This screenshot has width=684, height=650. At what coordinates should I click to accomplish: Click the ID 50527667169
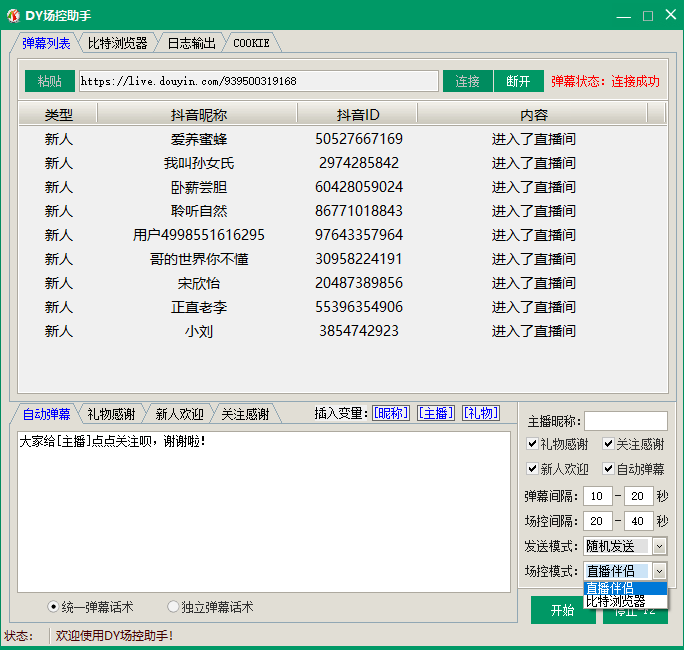(359, 139)
